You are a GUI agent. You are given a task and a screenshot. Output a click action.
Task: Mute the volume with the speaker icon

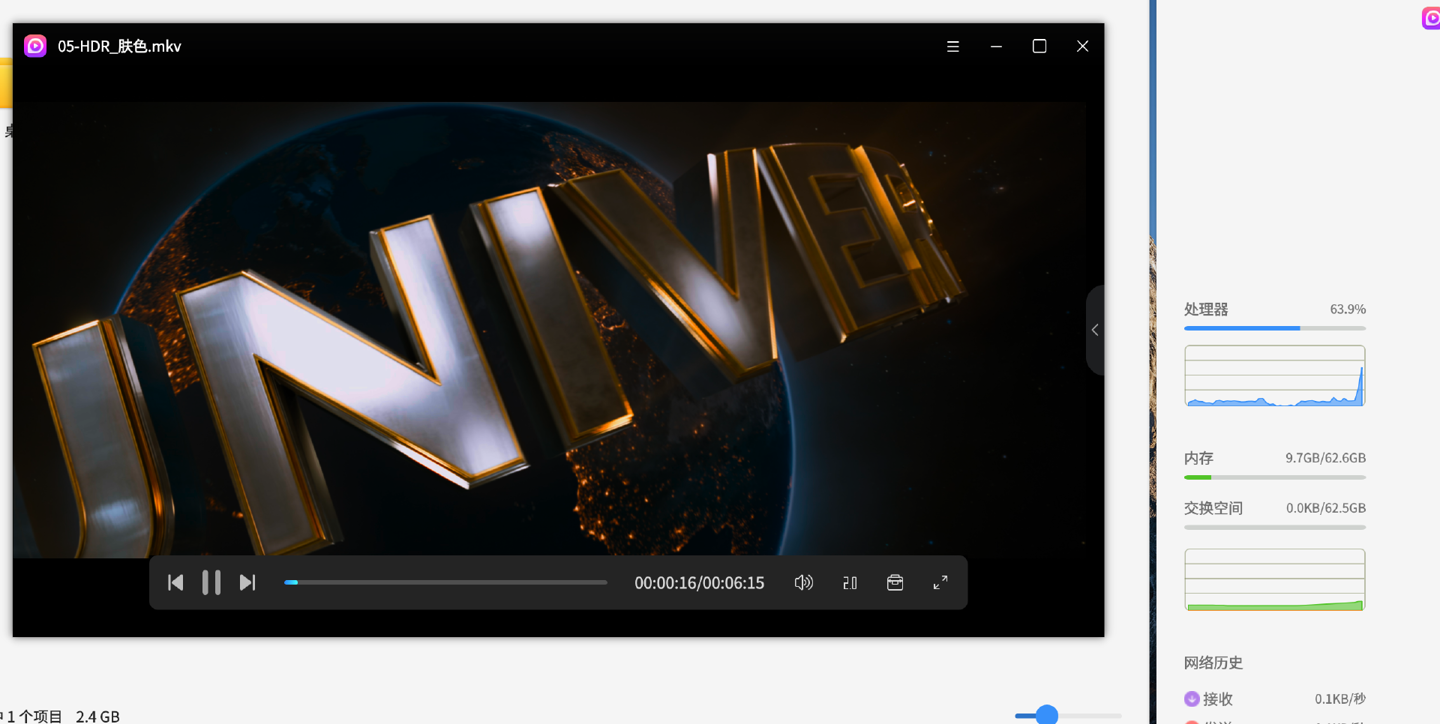(x=803, y=582)
